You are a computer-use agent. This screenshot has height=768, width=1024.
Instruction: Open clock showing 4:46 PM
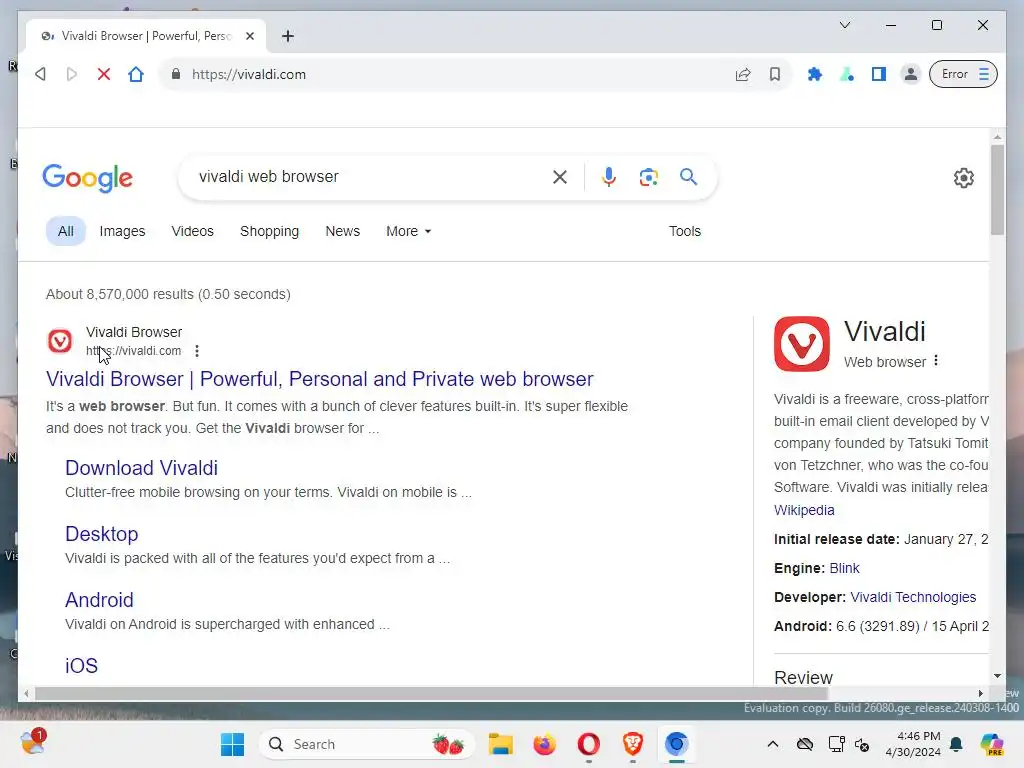[913, 744]
